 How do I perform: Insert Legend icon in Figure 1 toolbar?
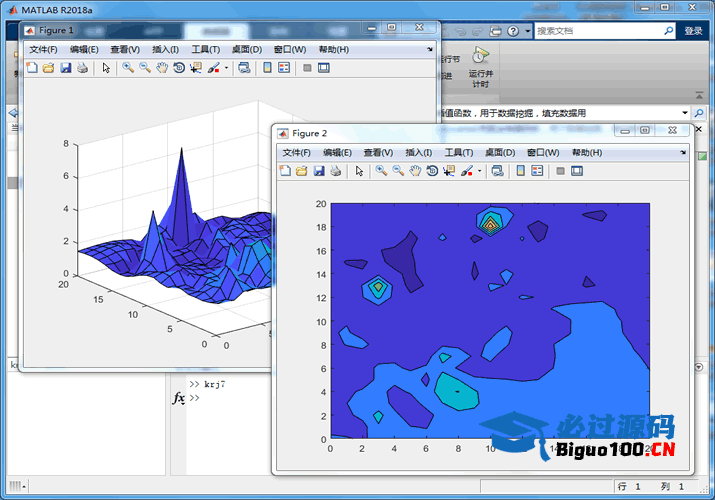point(284,68)
